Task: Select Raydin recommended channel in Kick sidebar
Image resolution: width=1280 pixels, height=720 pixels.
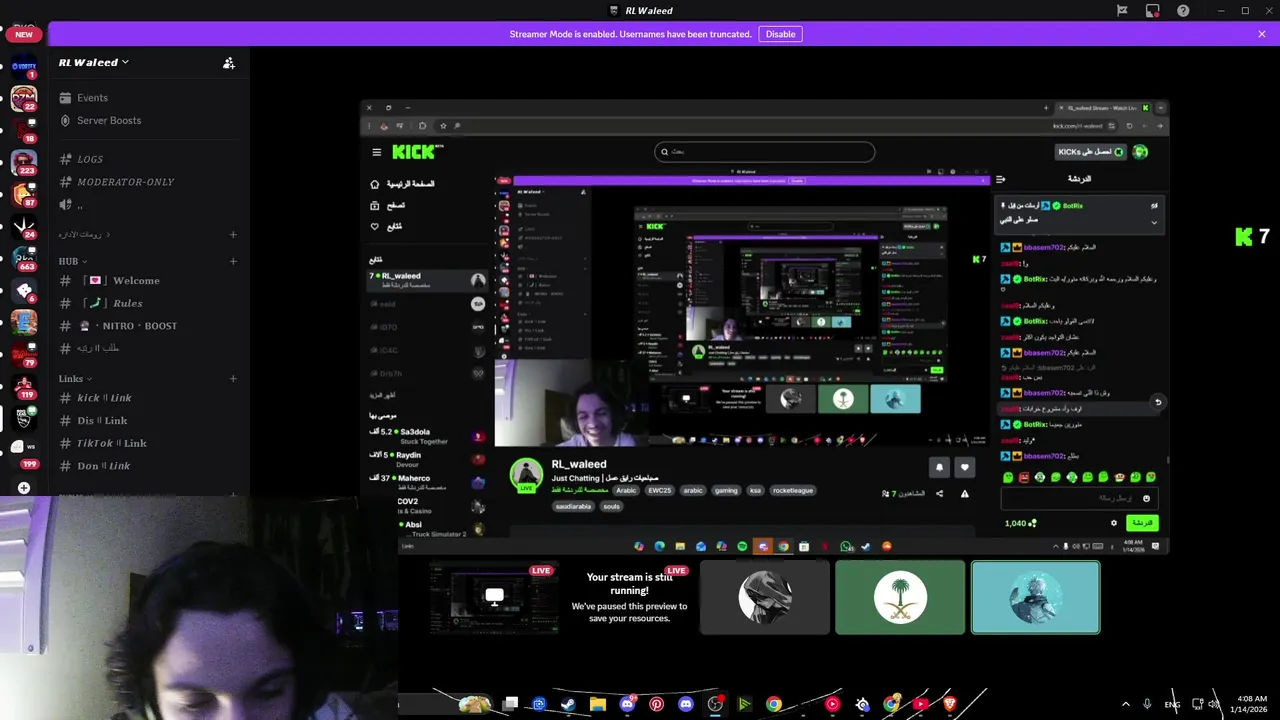Action: point(427,459)
